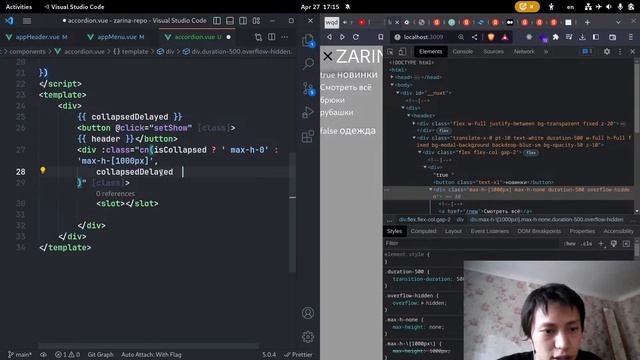Screen dimensions: 640x360
Task: Open Source Control view in activity bar
Action: coord(308,88)
